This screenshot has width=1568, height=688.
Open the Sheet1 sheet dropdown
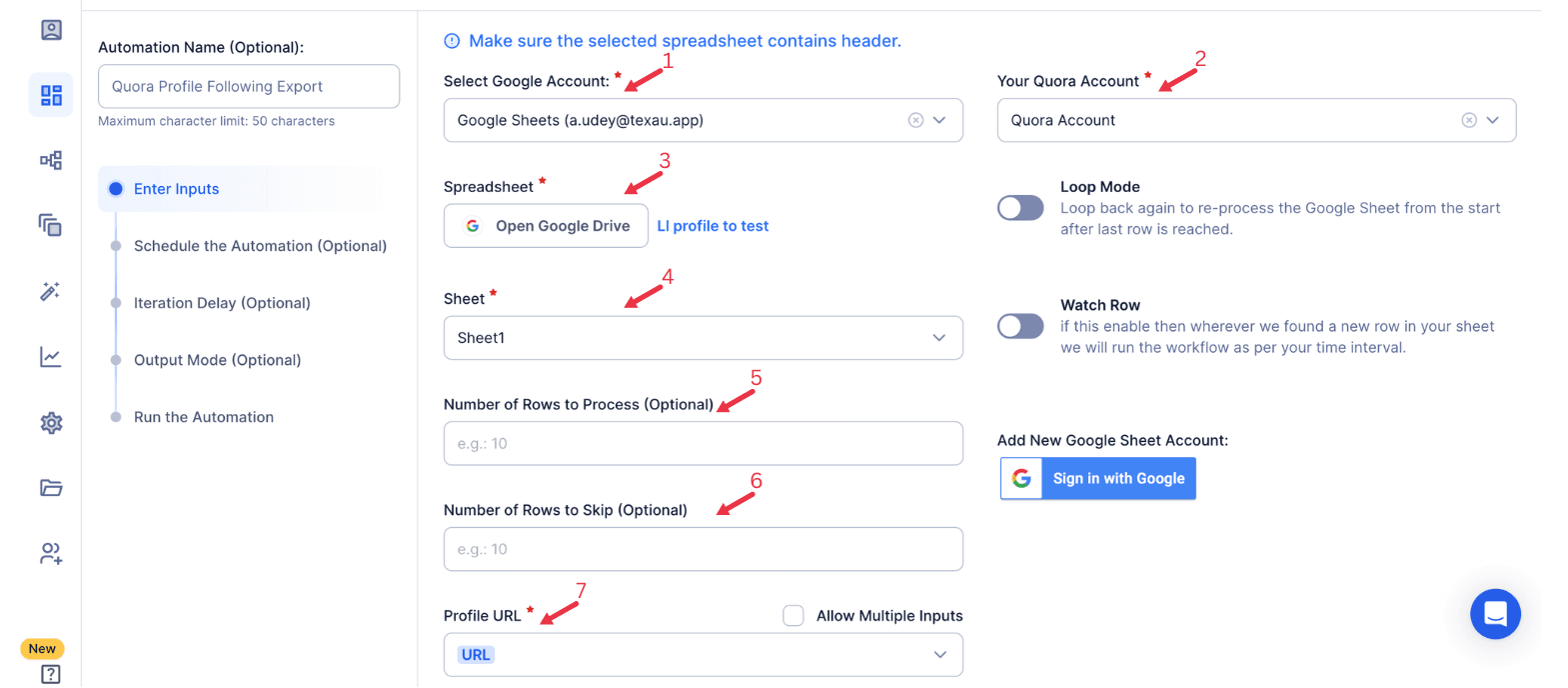coord(704,338)
